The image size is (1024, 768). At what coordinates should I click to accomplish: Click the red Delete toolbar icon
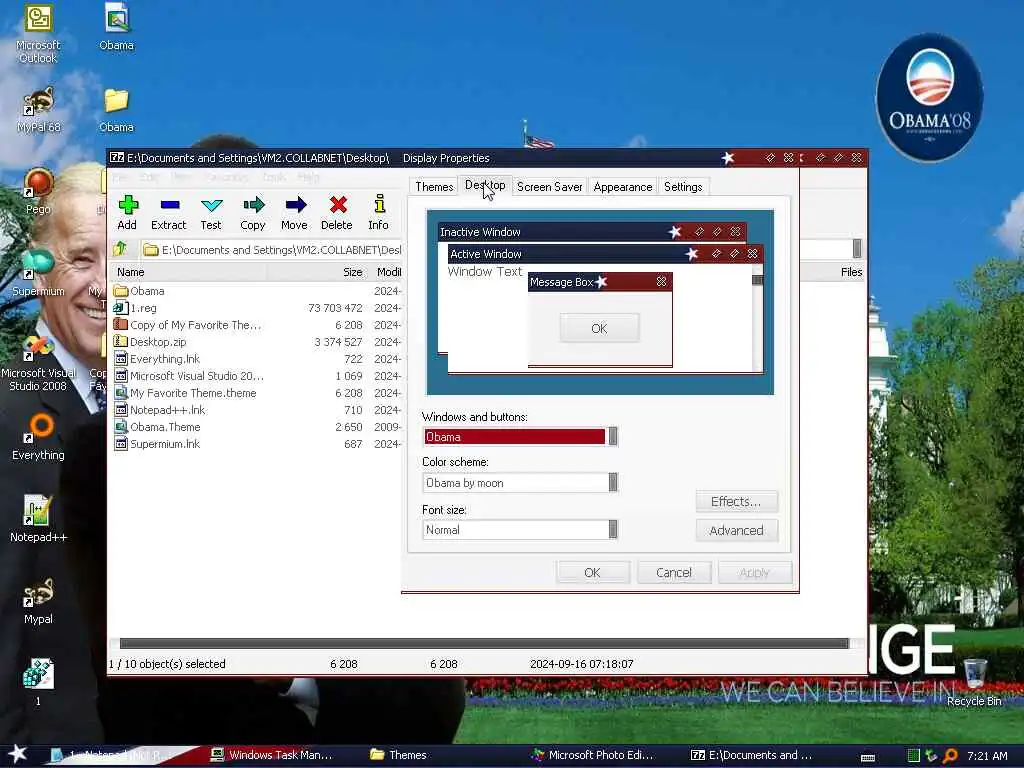338,205
